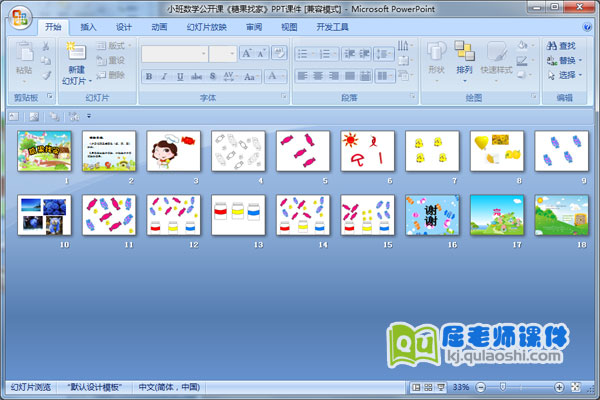
Task: Click the Quick Styles icon
Action: point(496,52)
